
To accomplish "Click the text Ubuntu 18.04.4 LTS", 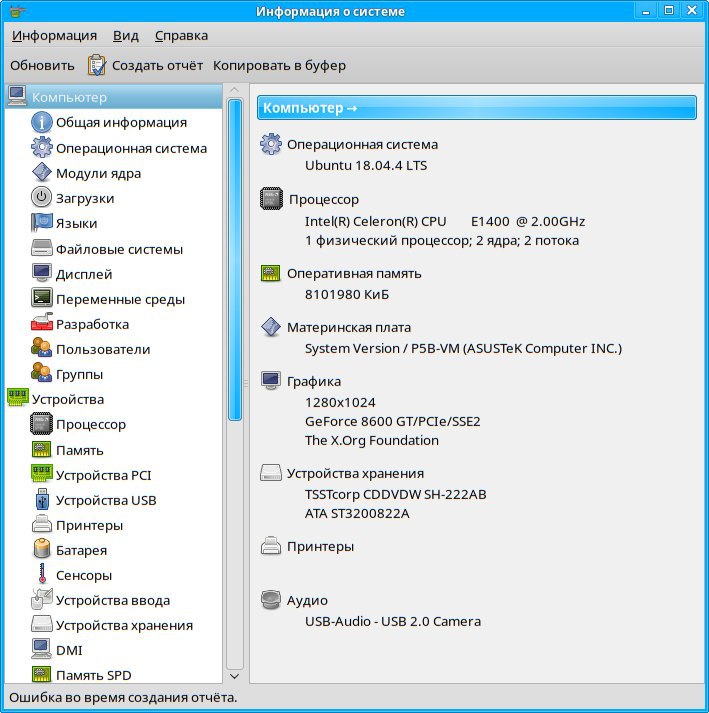I will coord(366,166).
